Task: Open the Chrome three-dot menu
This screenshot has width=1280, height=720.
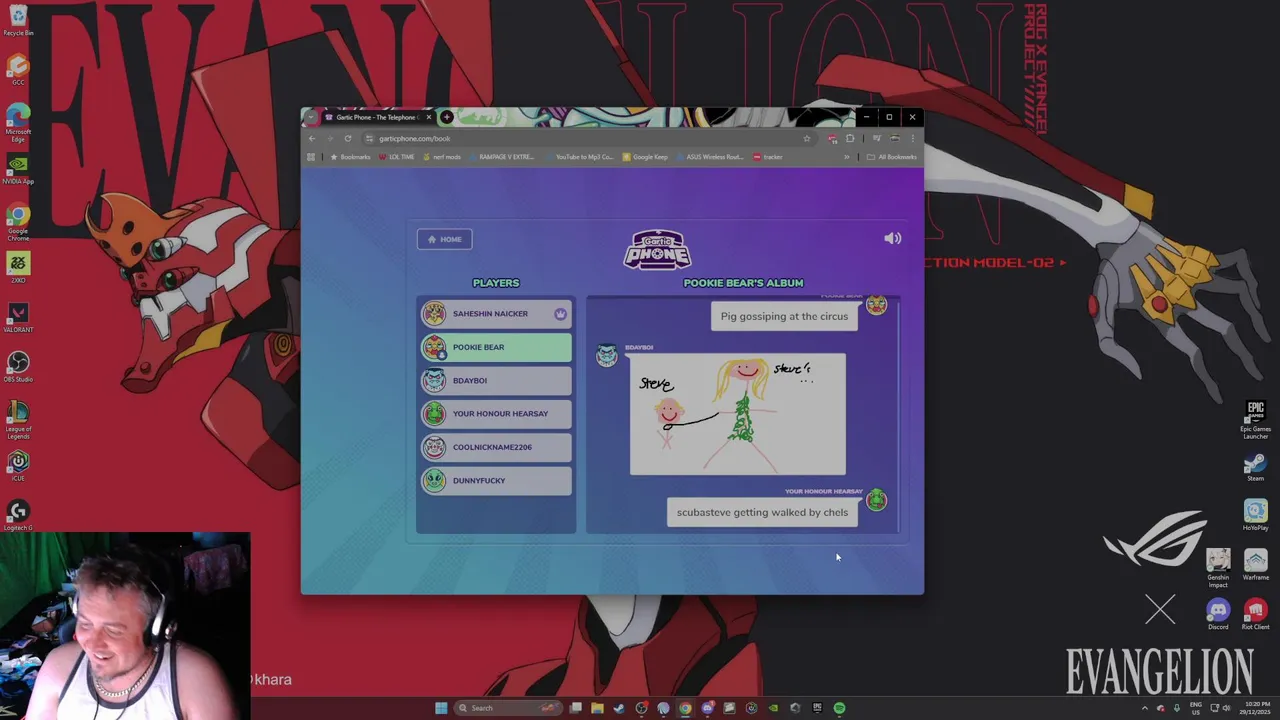Action: point(913,139)
